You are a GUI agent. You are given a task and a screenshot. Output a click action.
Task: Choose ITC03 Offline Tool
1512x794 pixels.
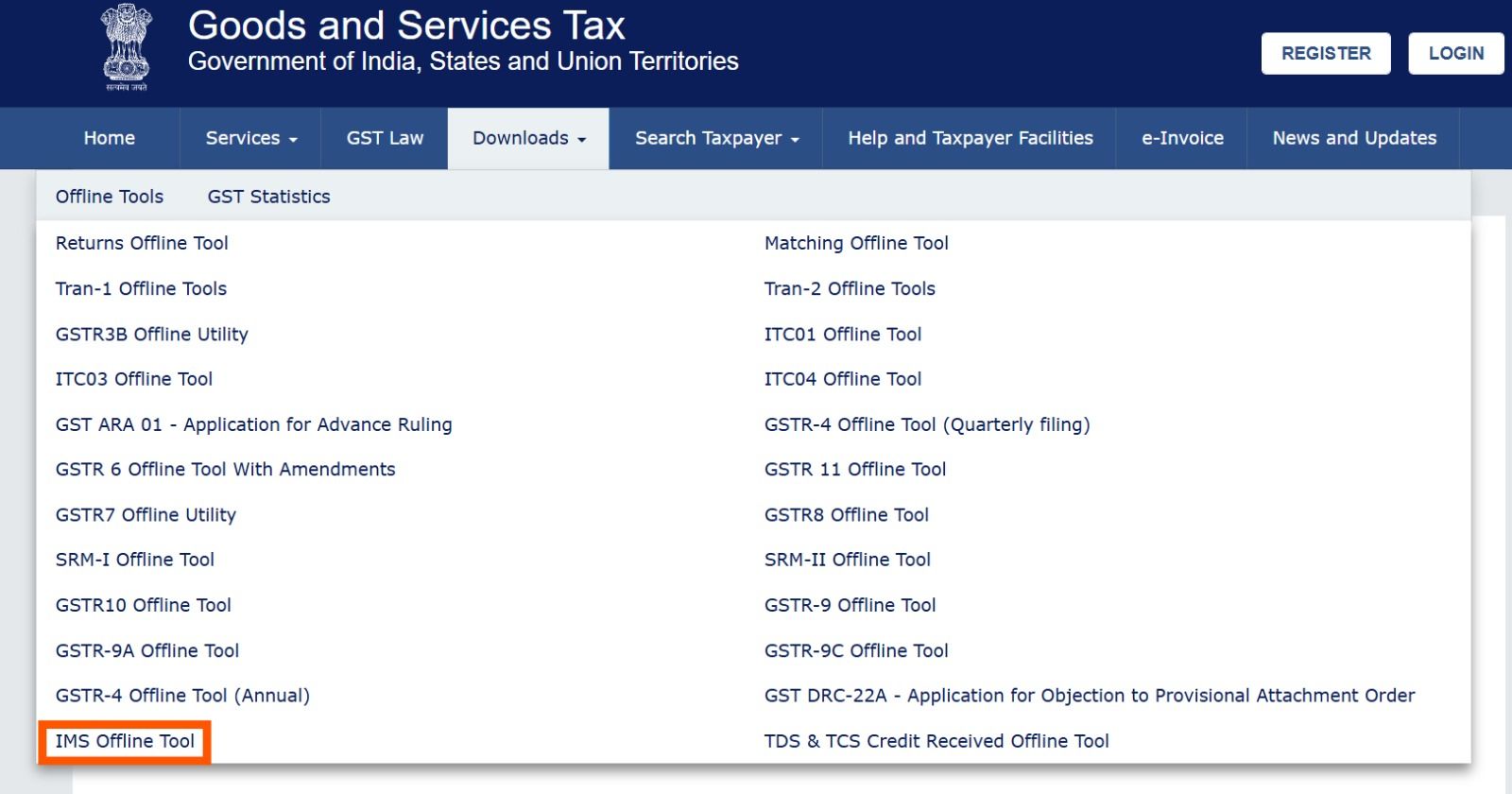[x=134, y=379]
